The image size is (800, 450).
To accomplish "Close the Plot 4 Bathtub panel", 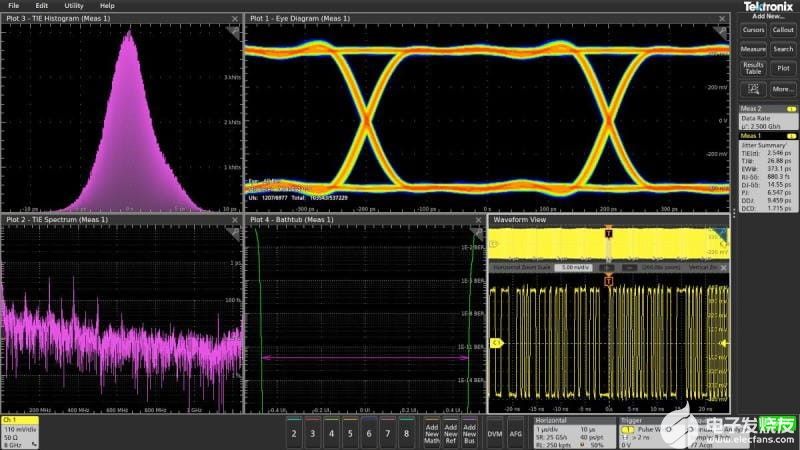I will [478, 219].
